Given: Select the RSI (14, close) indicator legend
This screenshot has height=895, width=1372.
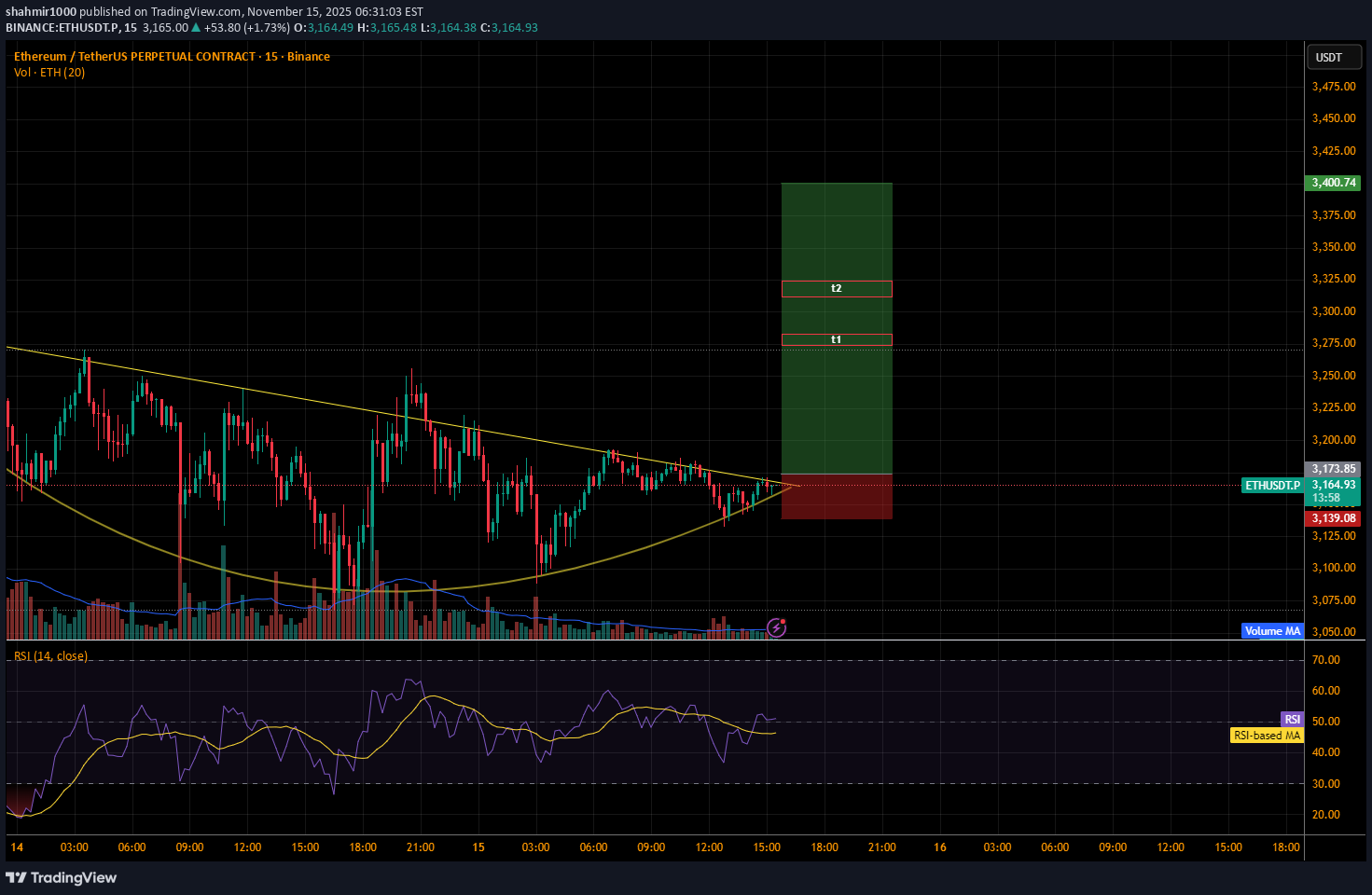Looking at the screenshot, I should pyautogui.click(x=50, y=656).
